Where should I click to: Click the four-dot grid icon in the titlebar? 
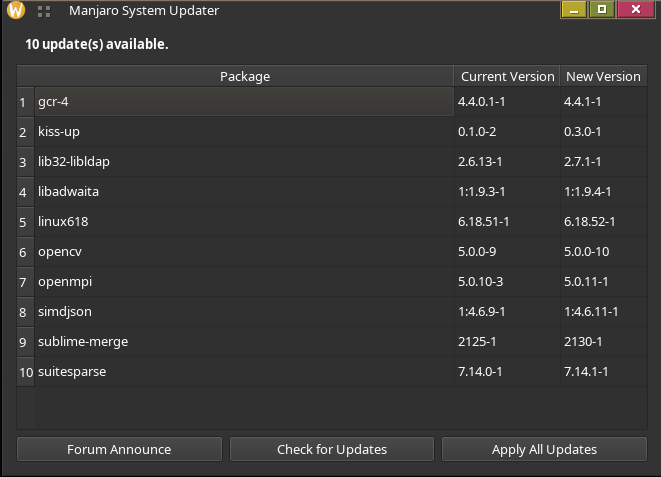click(44, 11)
